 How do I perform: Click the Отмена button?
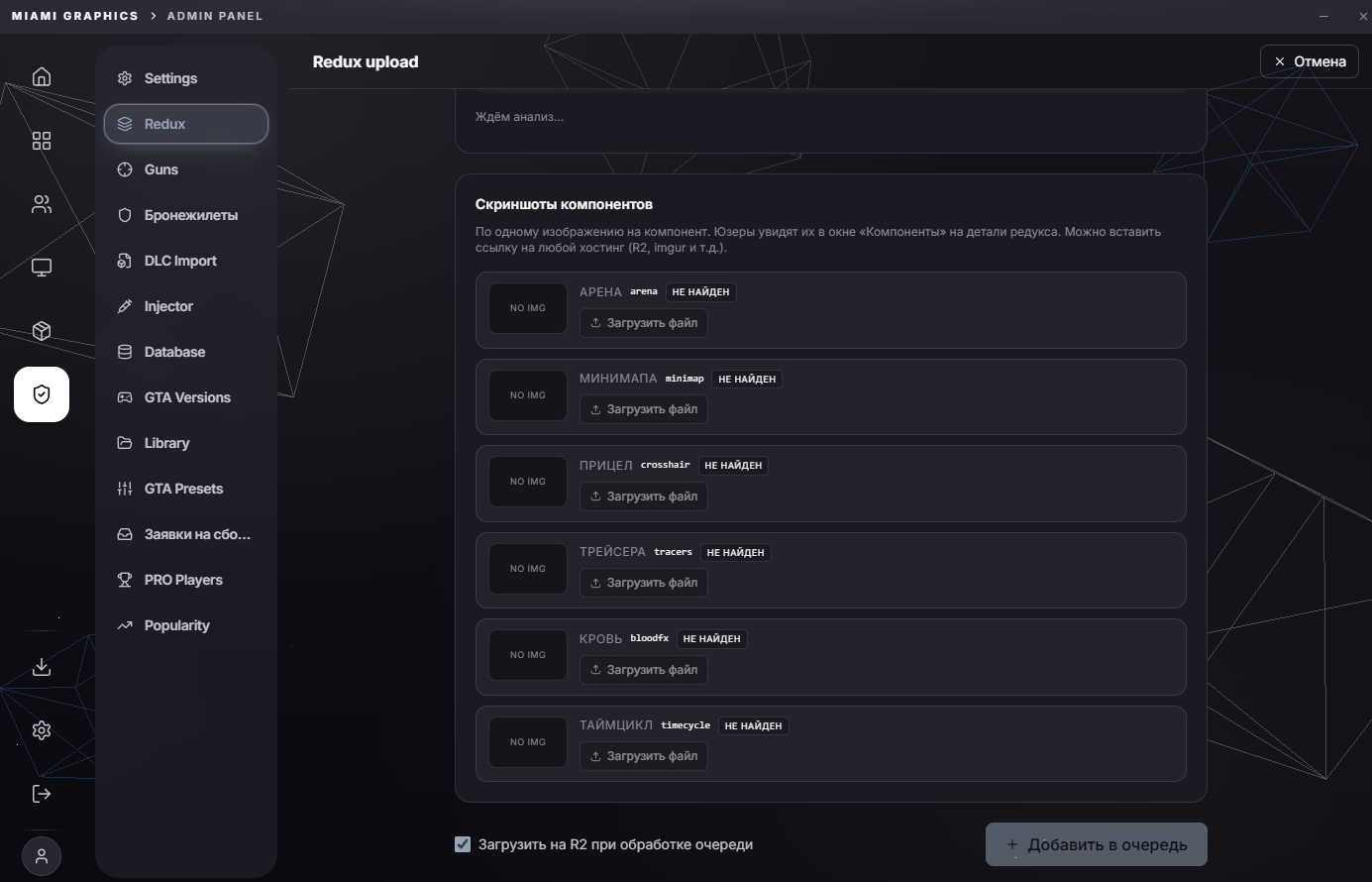(1310, 61)
